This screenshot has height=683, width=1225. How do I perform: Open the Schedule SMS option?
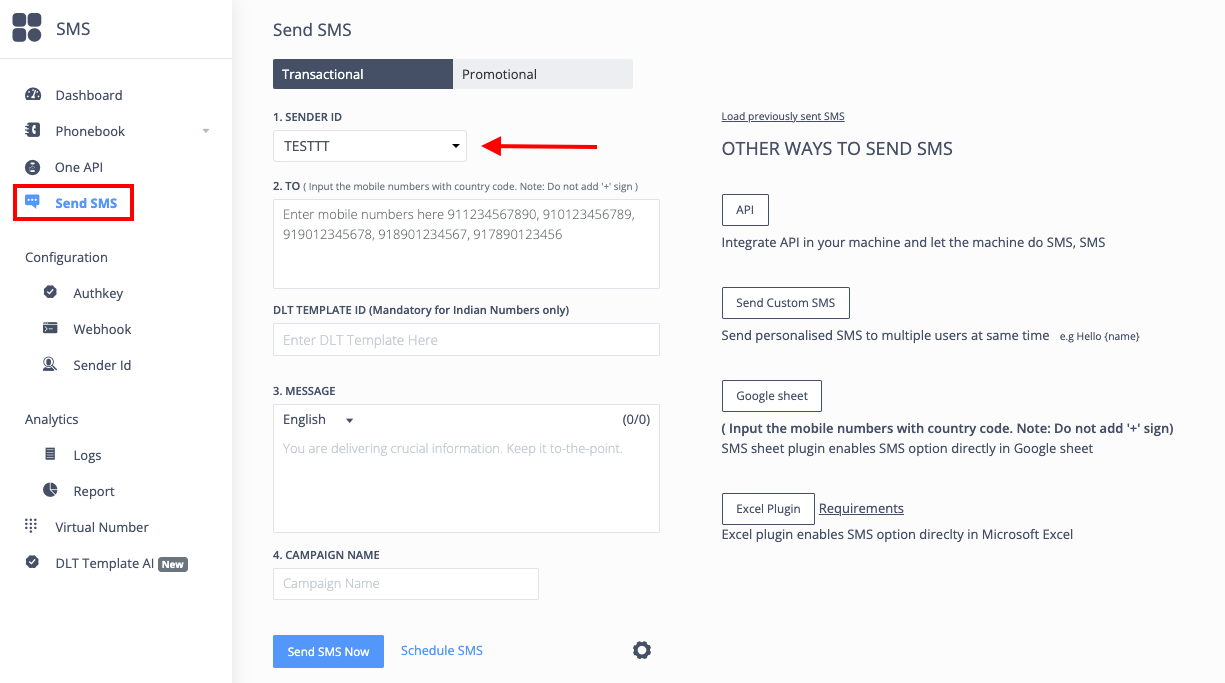pyautogui.click(x=441, y=650)
